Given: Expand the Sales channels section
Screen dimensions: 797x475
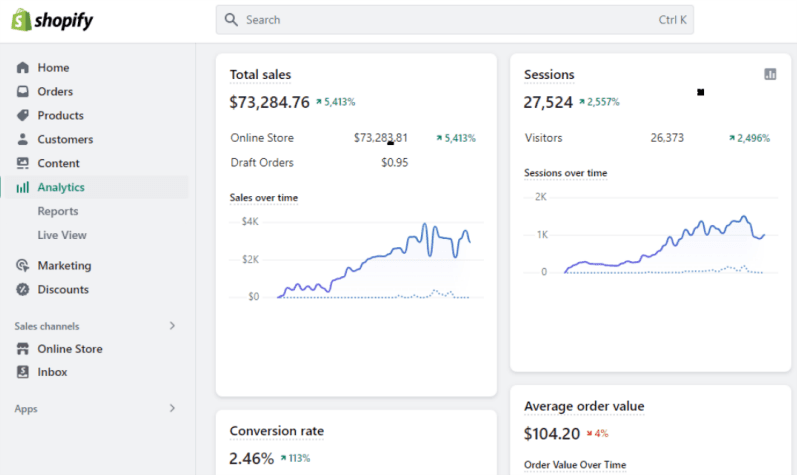Looking at the screenshot, I should click(x=172, y=326).
